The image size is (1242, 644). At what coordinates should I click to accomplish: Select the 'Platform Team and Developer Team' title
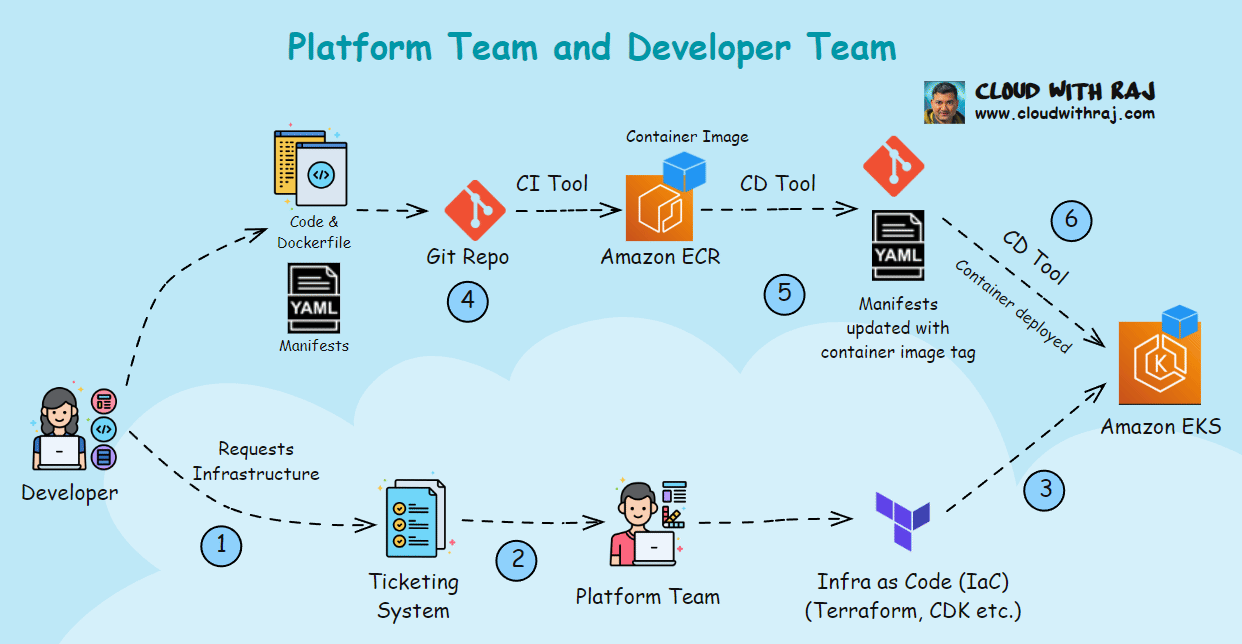pyautogui.click(x=592, y=47)
